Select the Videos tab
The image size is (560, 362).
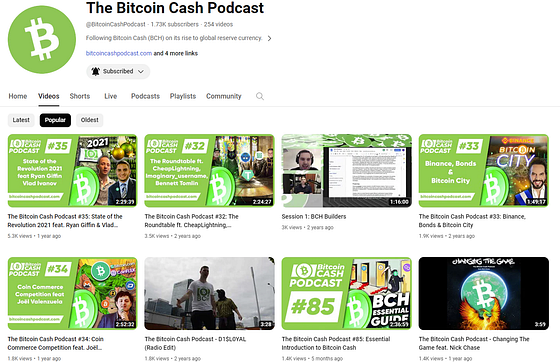click(49, 96)
